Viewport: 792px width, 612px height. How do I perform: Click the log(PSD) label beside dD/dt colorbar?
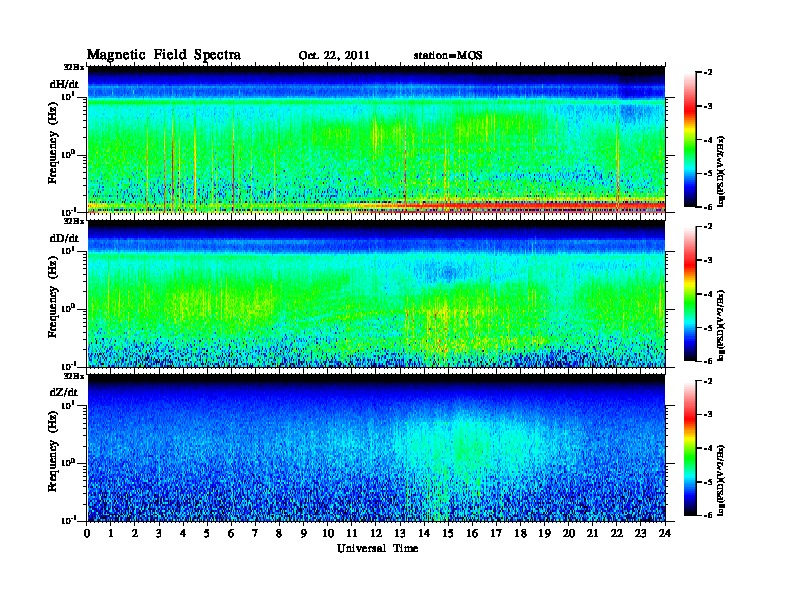721,325
